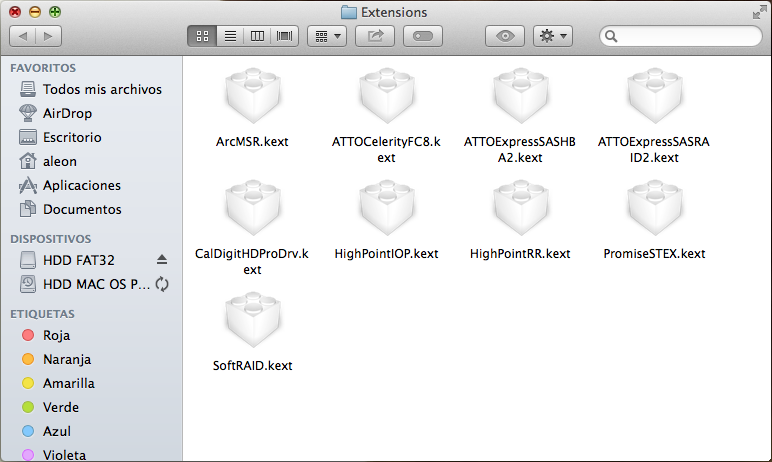Go forward with the right arrow button
The width and height of the screenshot is (772, 462).
(x=48, y=36)
